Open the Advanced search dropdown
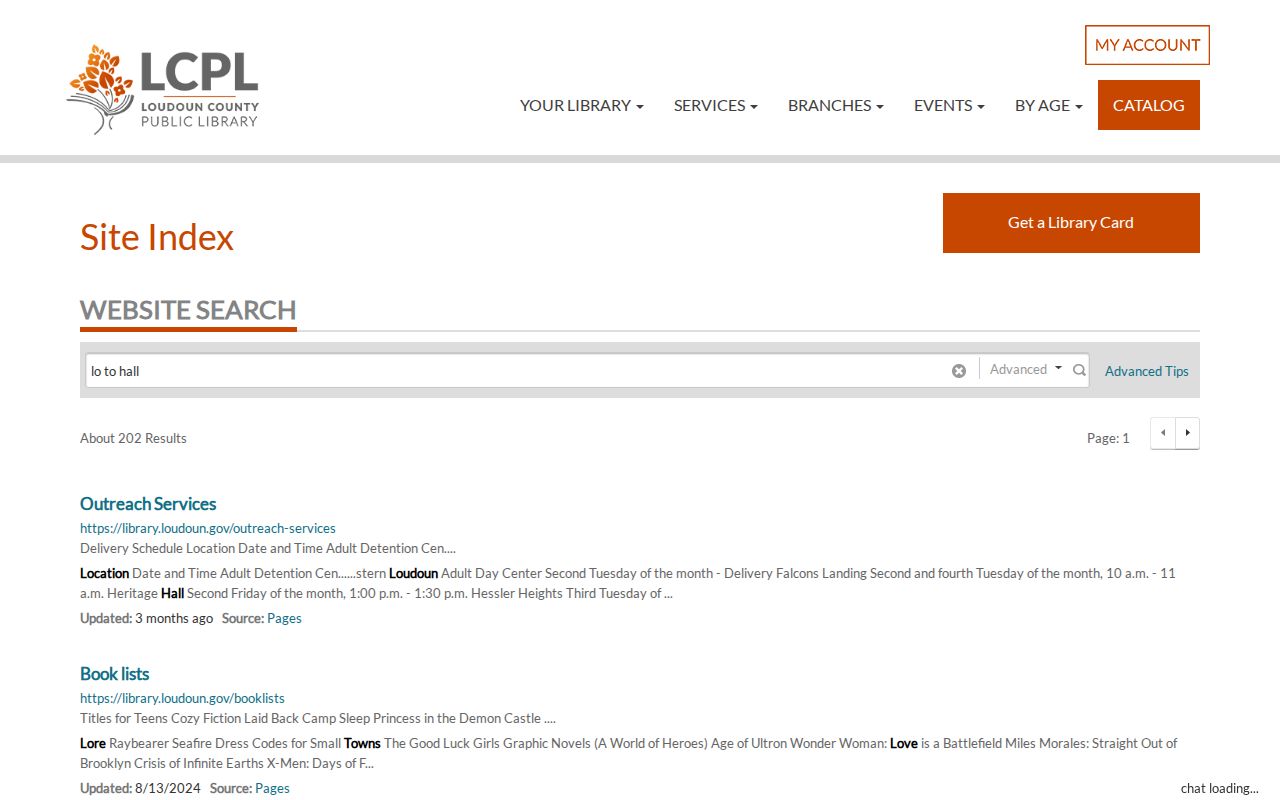Image resolution: width=1280 pixels, height=800 pixels. coord(1026,369)
